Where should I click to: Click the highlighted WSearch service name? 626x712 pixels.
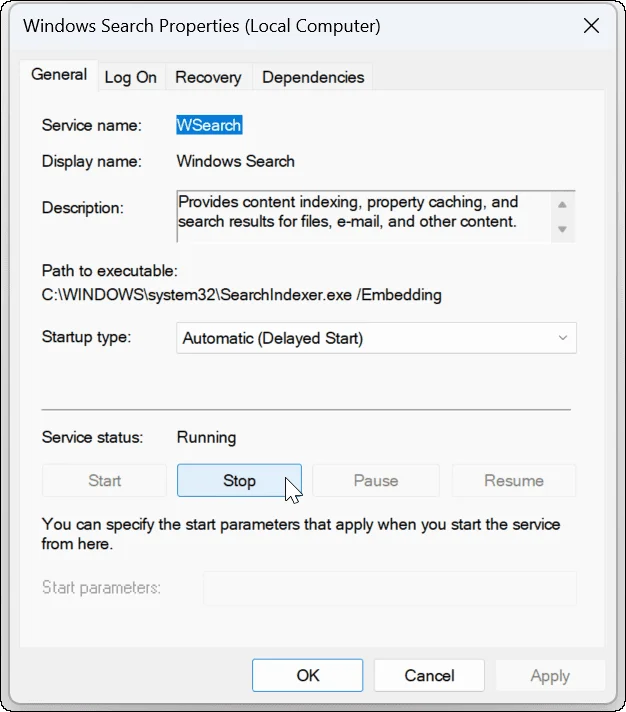coord(209,125)
